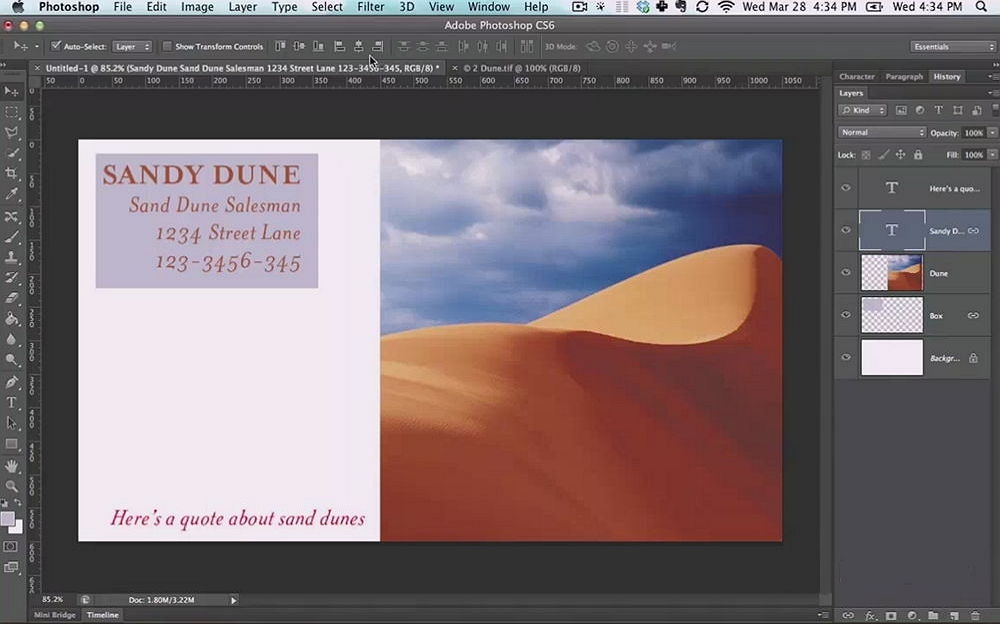This screenshot has width=1000, height=624.
Task: Open the Normal blend mode dropdown
Action: (x=881, y=132)
